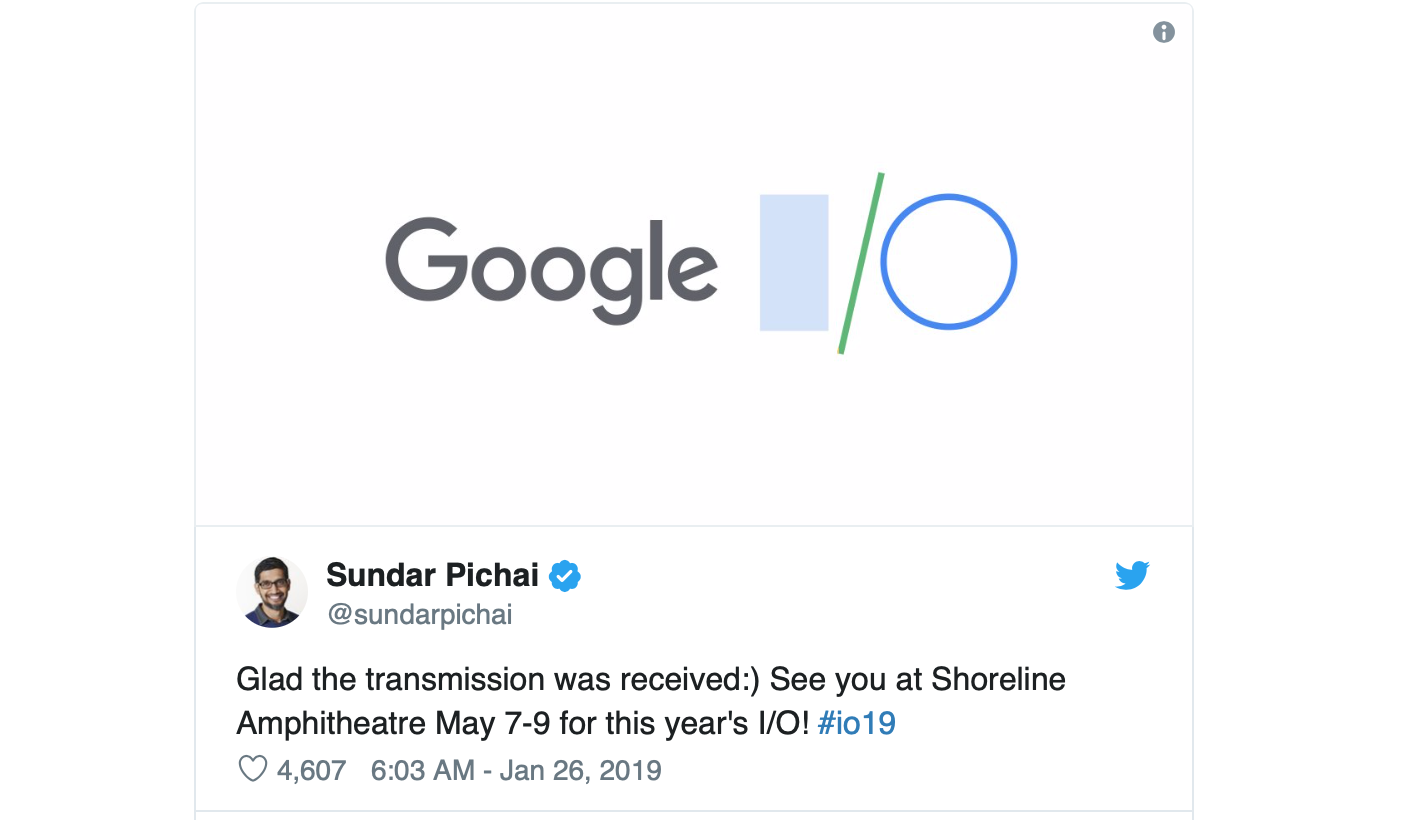
Task: Click the "May 7-9" dates in the tweet
Action: tap(493, 723)
